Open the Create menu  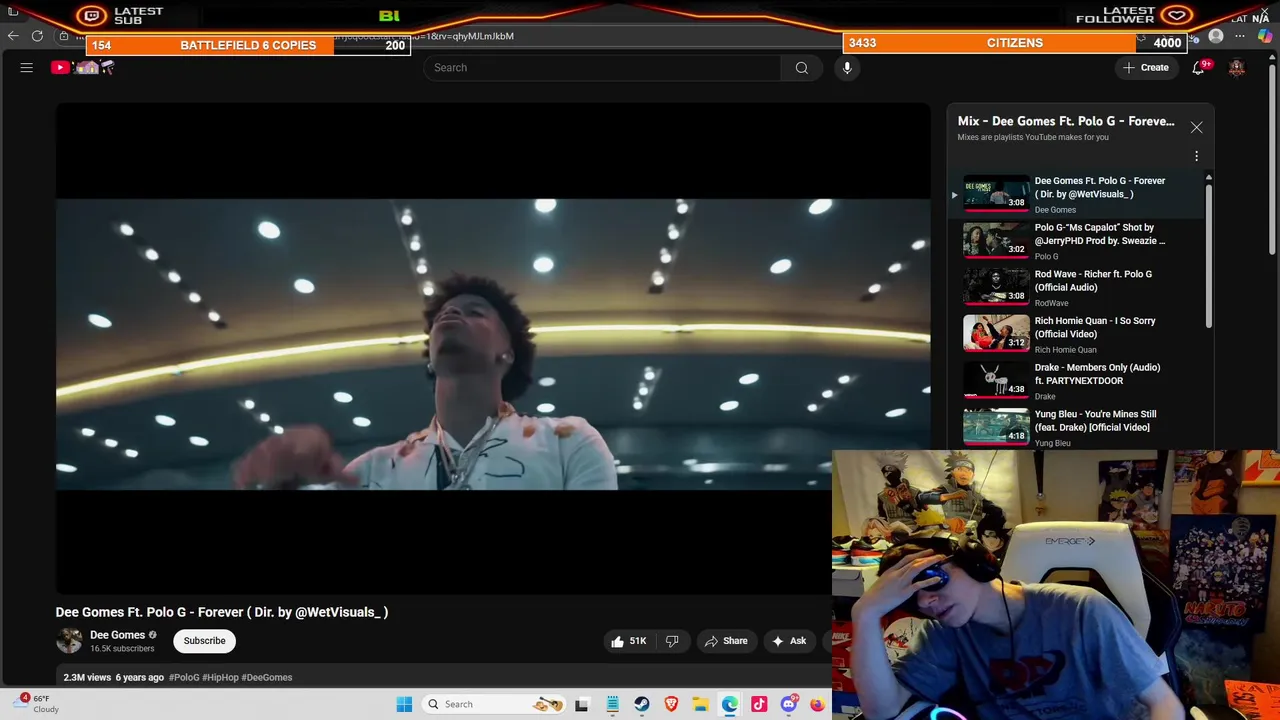point(1145,67)
